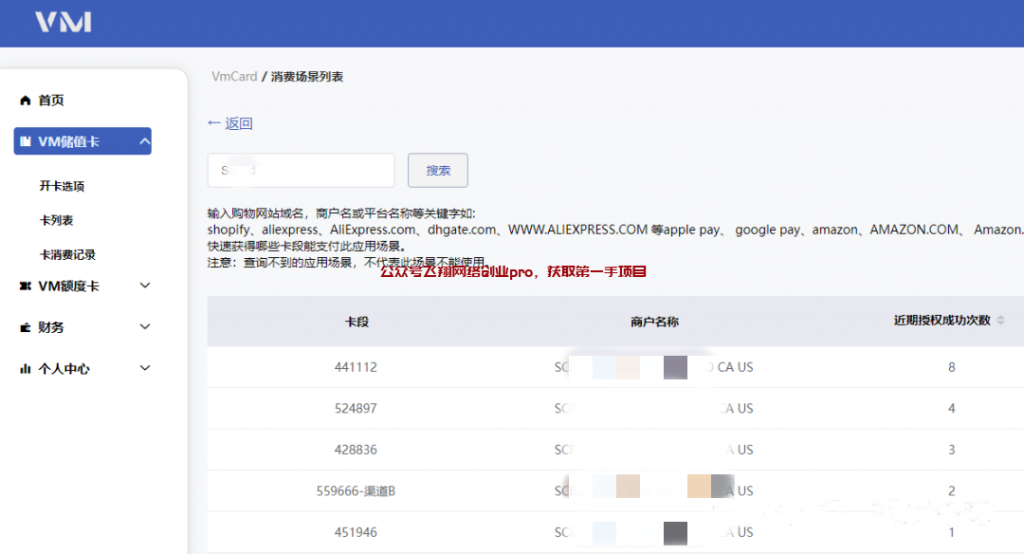This screenshot has height=554, width=1024.
Task: Click success count 4 in 524897 row
Action: tap(952, 408)
